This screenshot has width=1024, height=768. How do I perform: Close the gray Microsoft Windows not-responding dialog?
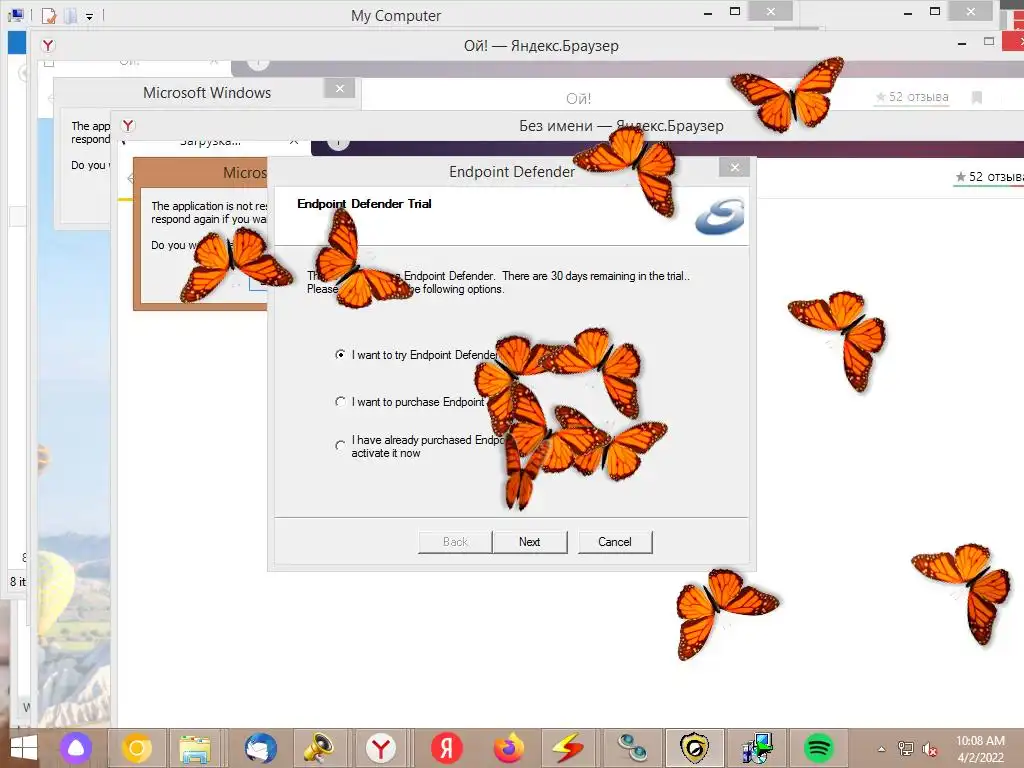point(340,88)
